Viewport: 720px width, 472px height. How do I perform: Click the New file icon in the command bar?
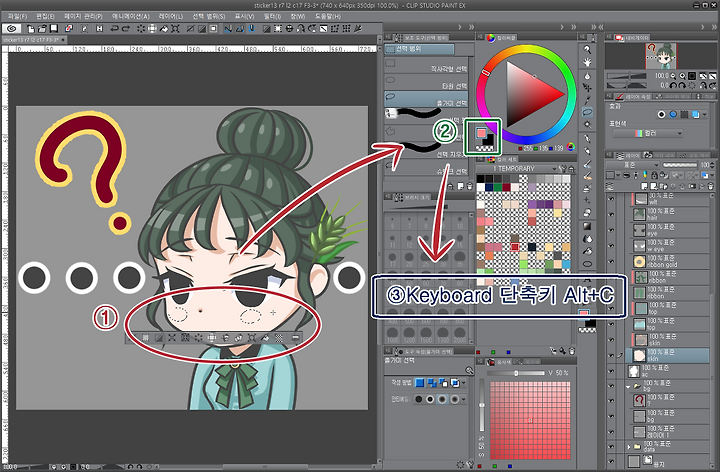pos(31,28)
